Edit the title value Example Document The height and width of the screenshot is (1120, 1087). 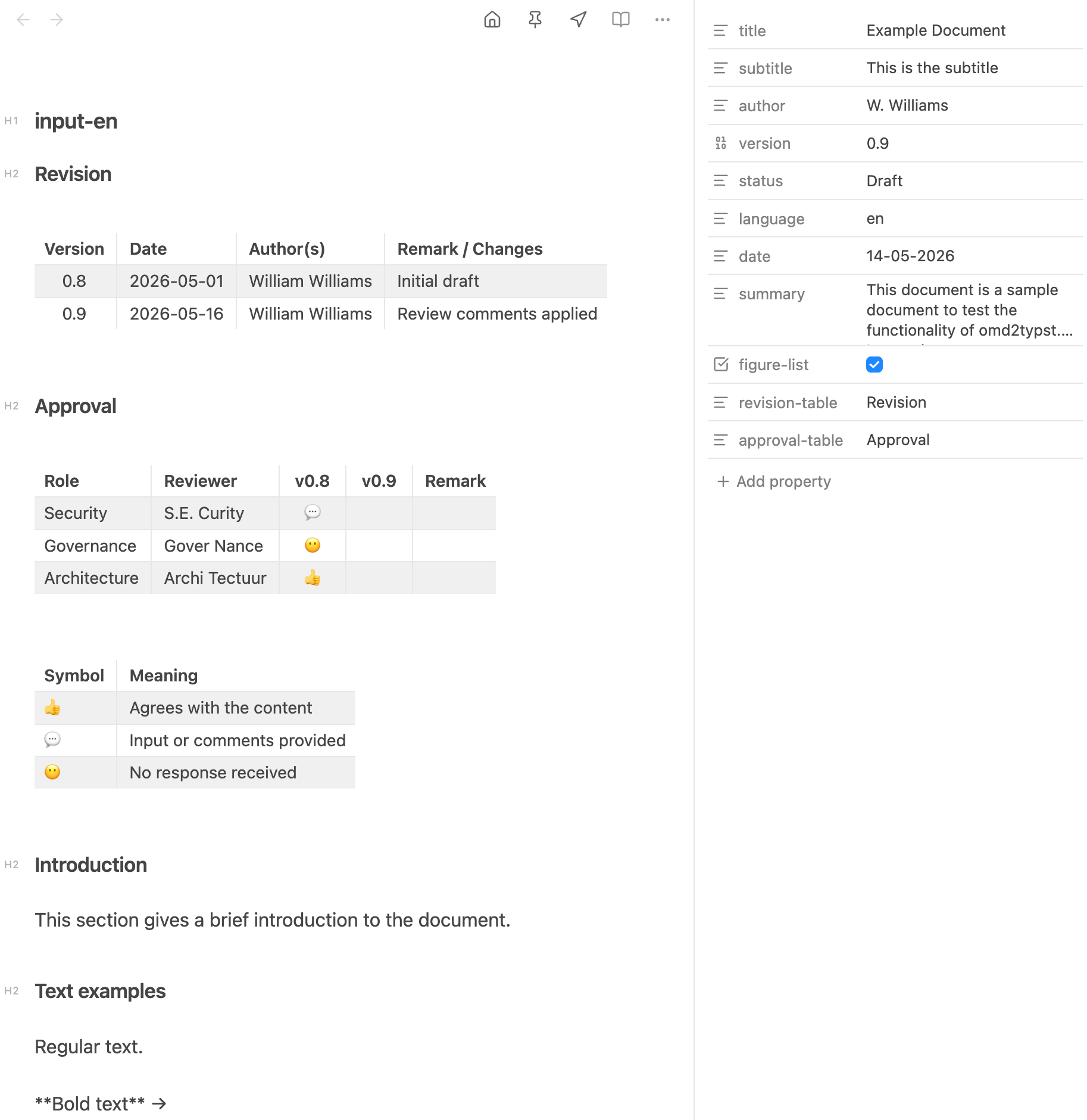(x=936, y=30)
